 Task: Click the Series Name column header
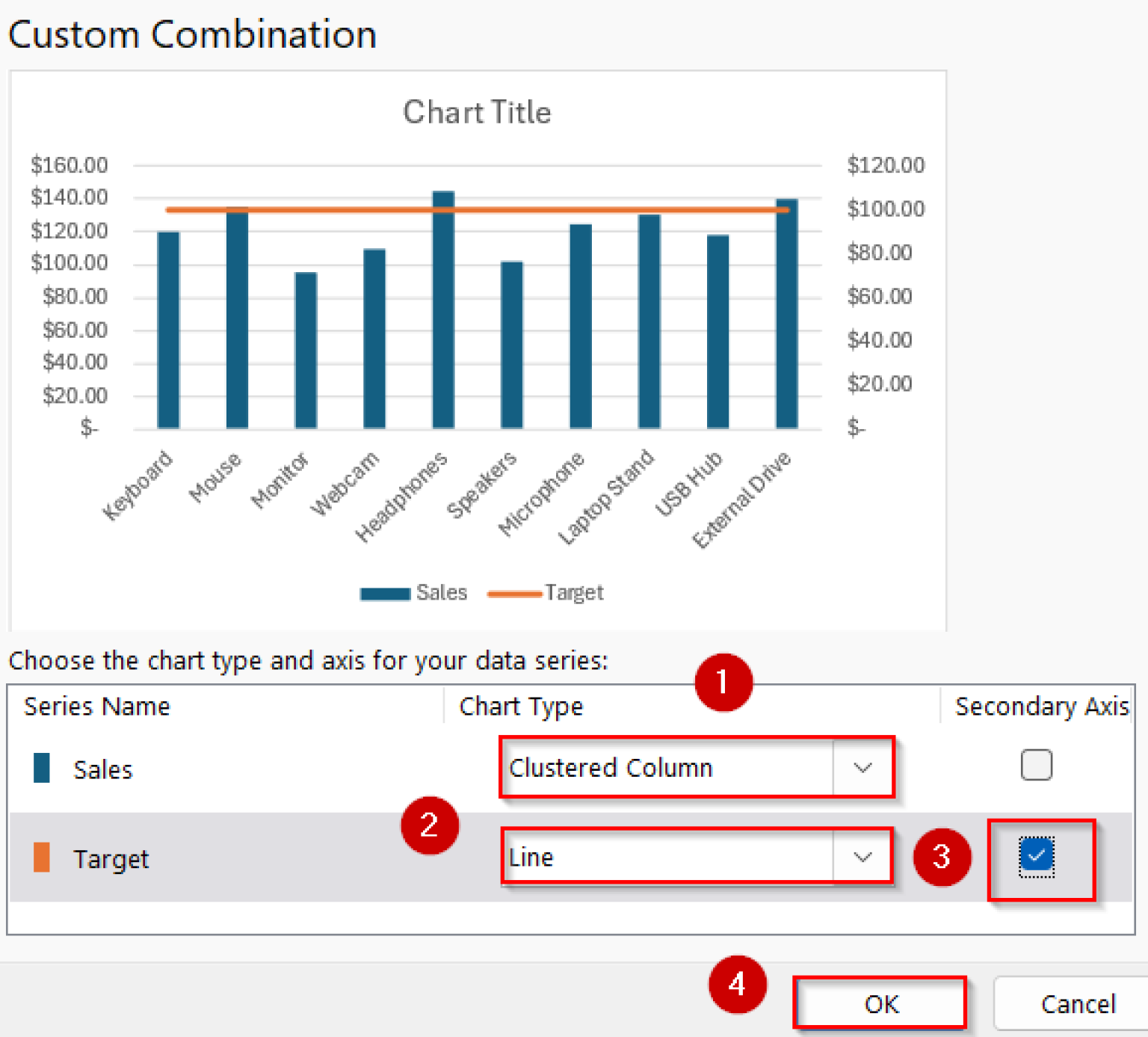96,706
